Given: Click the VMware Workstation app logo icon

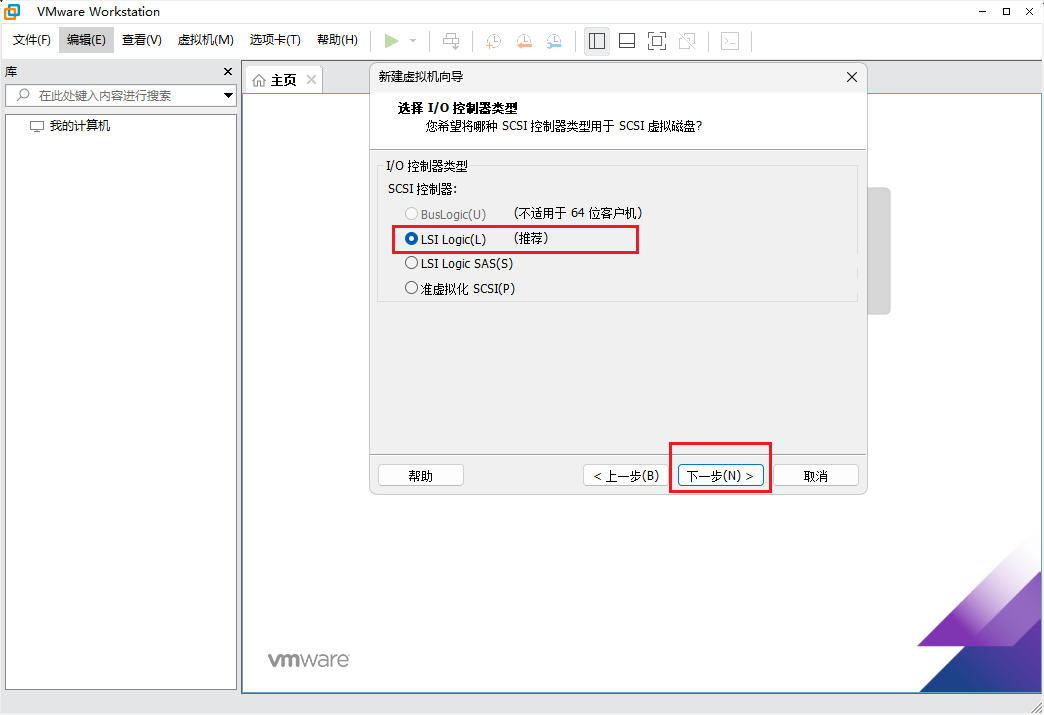Looking at the screenshot, I should (12, 11).
